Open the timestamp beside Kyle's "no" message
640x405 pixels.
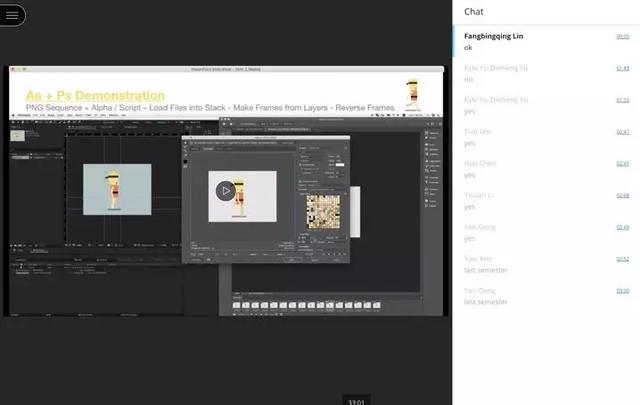[622, 69]
